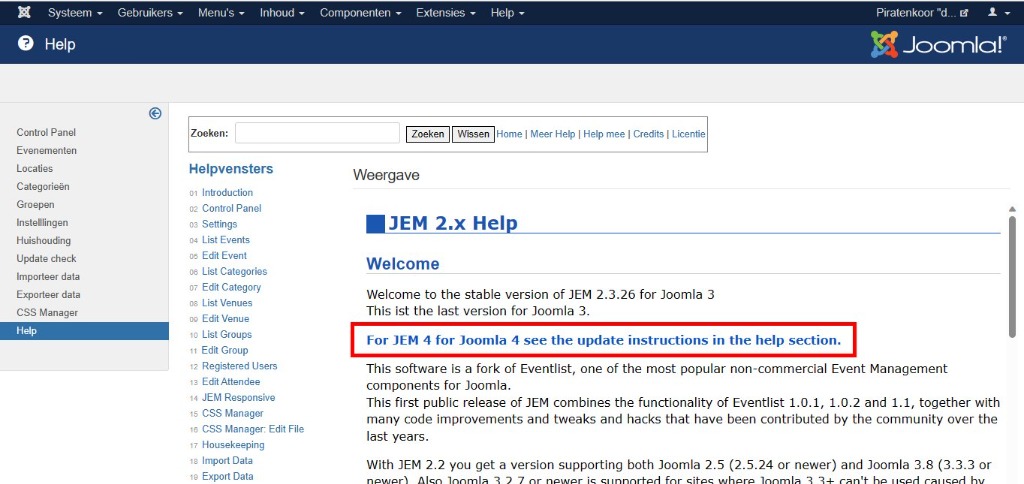Open help topic 05 Edit Event
1024x484 pixels.
coord(225,255)
